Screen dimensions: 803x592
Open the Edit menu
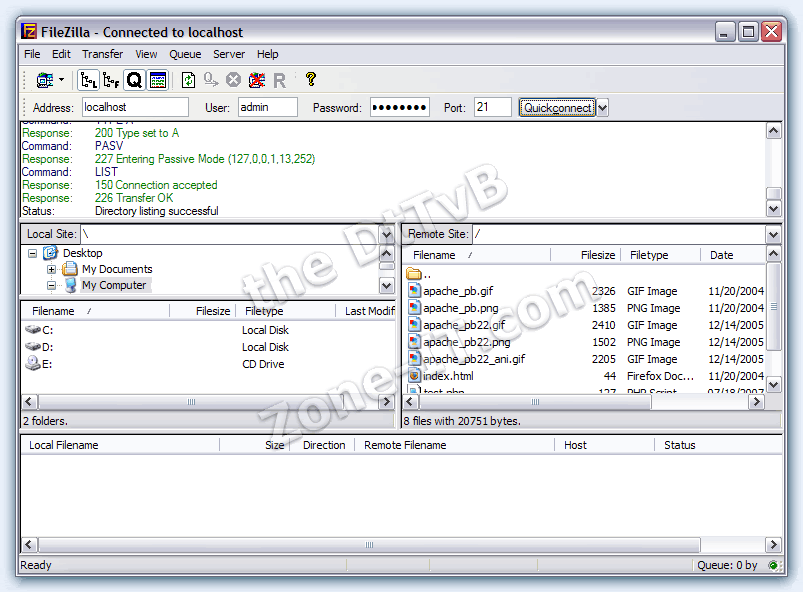click(61, 54)
